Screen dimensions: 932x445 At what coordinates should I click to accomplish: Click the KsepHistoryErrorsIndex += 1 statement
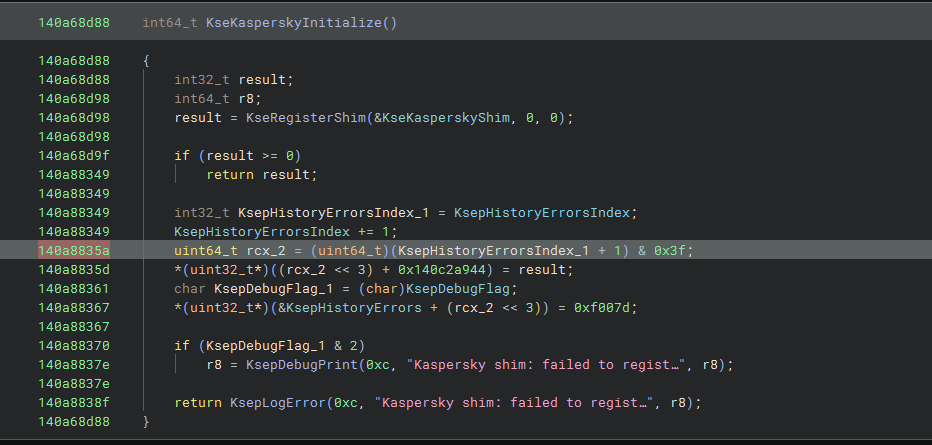(x=285, y=232)
